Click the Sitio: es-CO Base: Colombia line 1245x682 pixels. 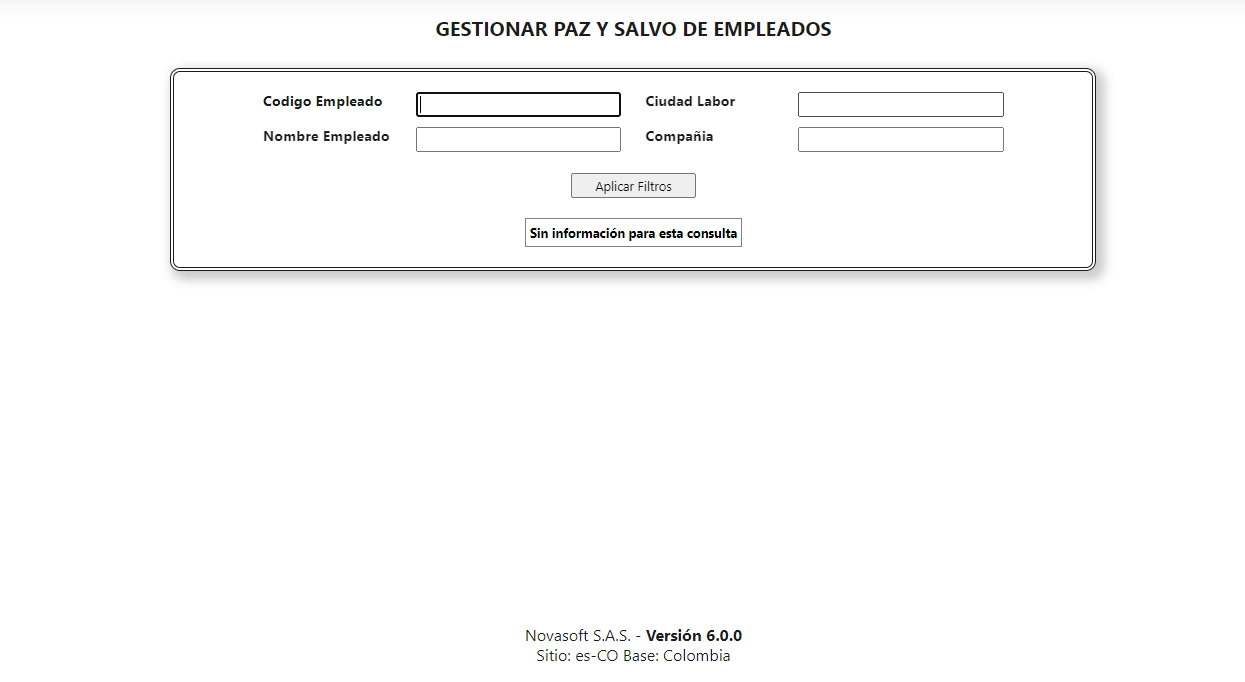coord(632,655)
